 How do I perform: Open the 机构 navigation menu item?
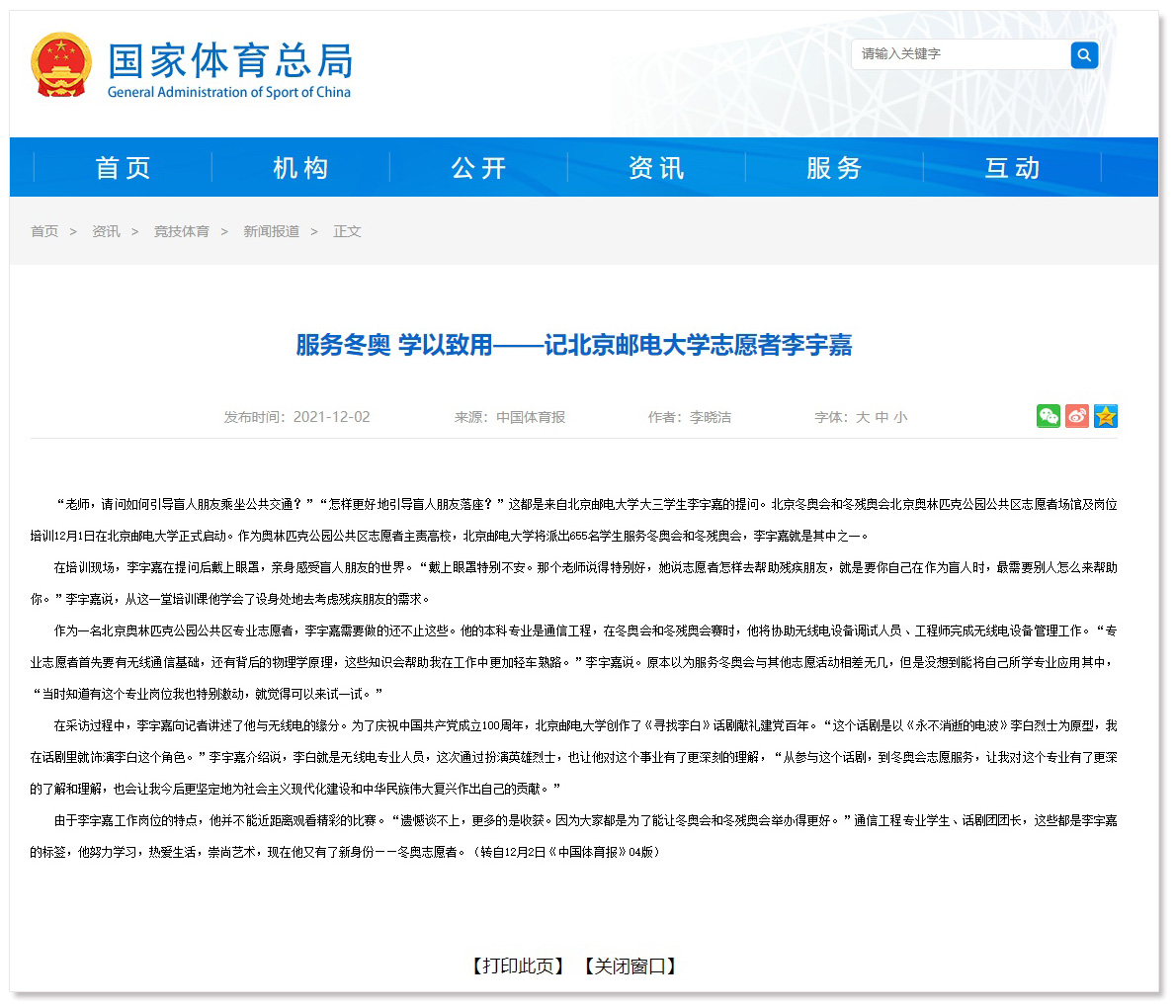point(300,167)
